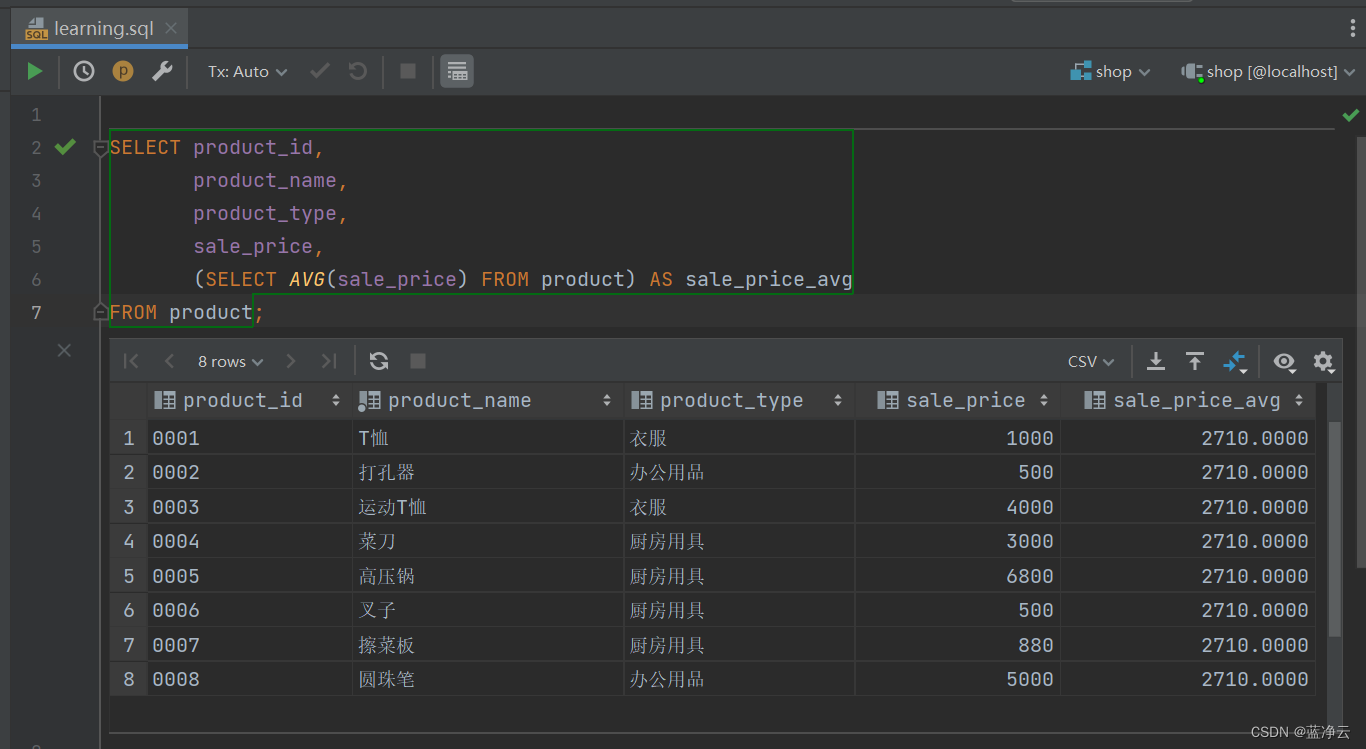Image resolution: width=1366 pixels, height=749 pixels.
Task: Click the cell containing 圆珠笔
Action: point(488,679)
